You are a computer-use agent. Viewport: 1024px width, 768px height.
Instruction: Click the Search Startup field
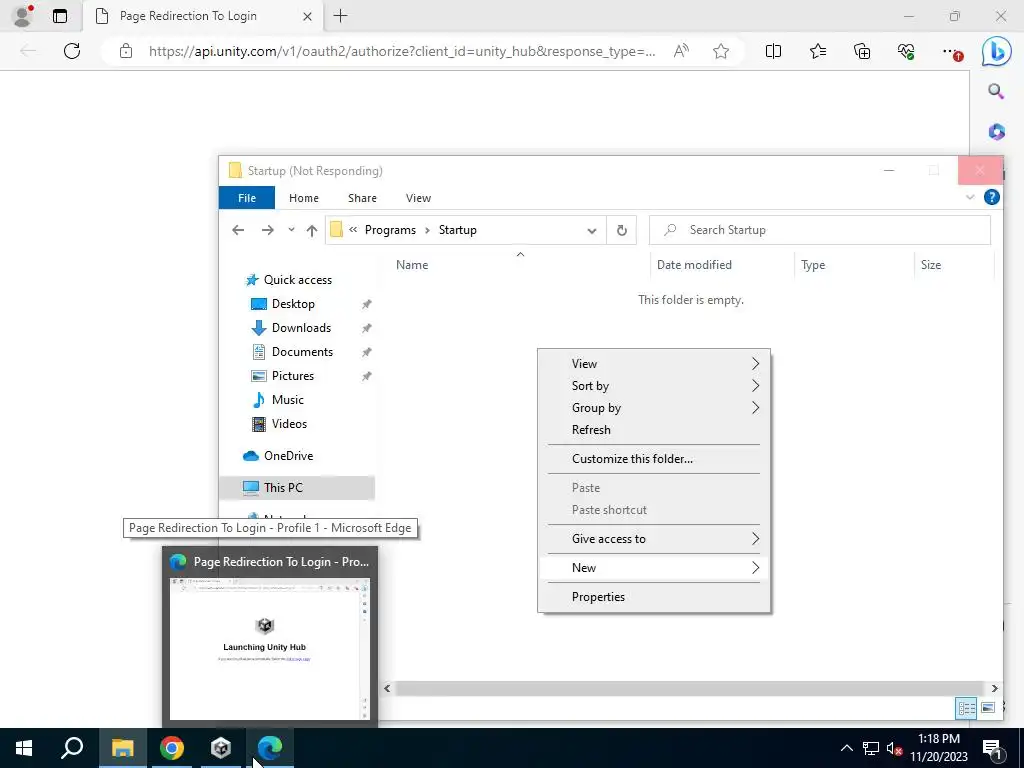[x=820, y=230]
